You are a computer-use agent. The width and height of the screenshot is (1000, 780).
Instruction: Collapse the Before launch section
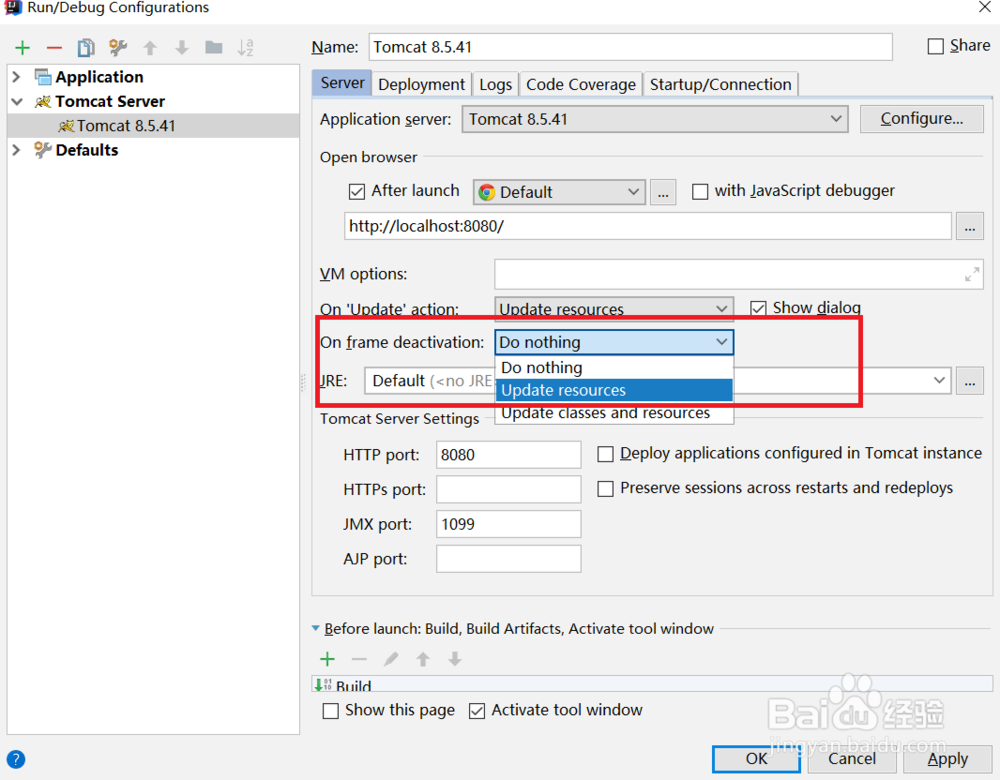click(x=316, y=629)
